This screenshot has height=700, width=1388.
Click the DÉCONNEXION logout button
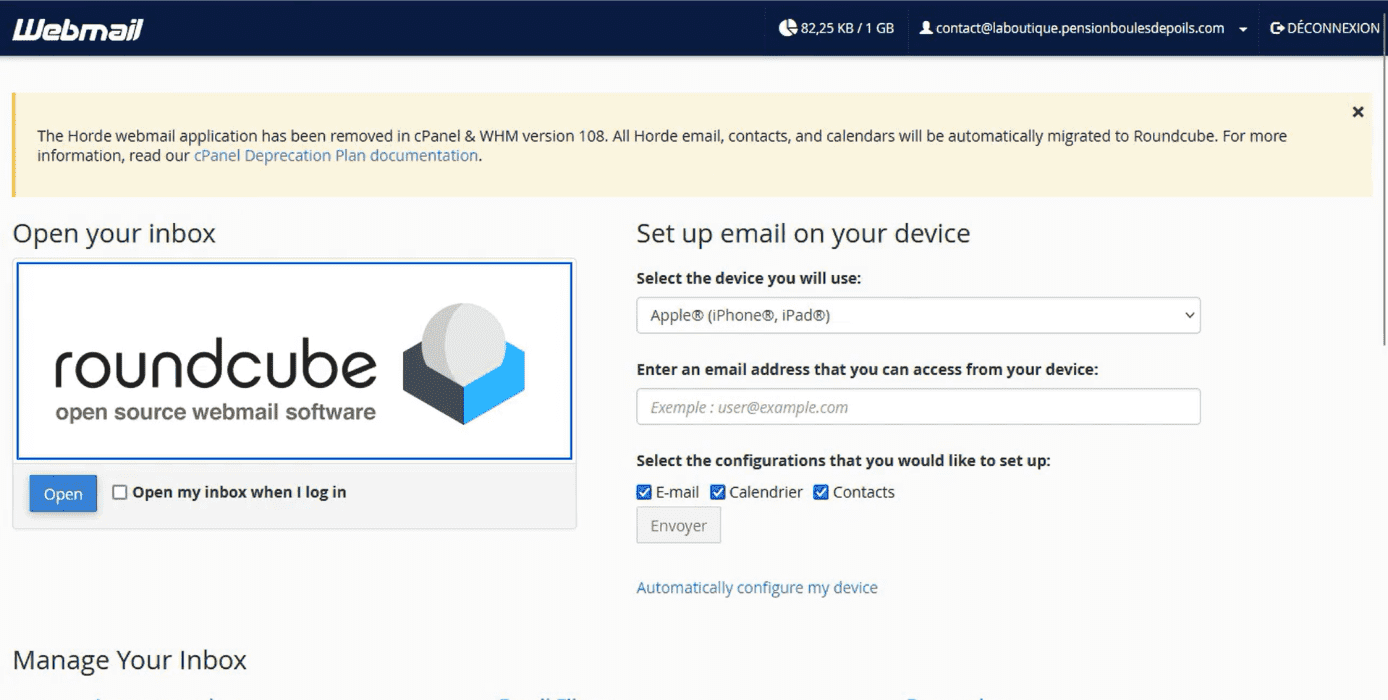tap(1325, 28)
